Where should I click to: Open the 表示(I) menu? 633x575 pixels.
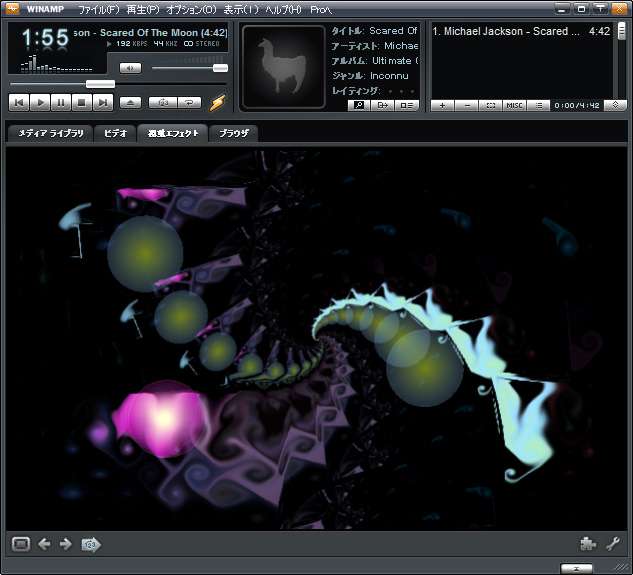pyautogui.click(x=241, y=9)
